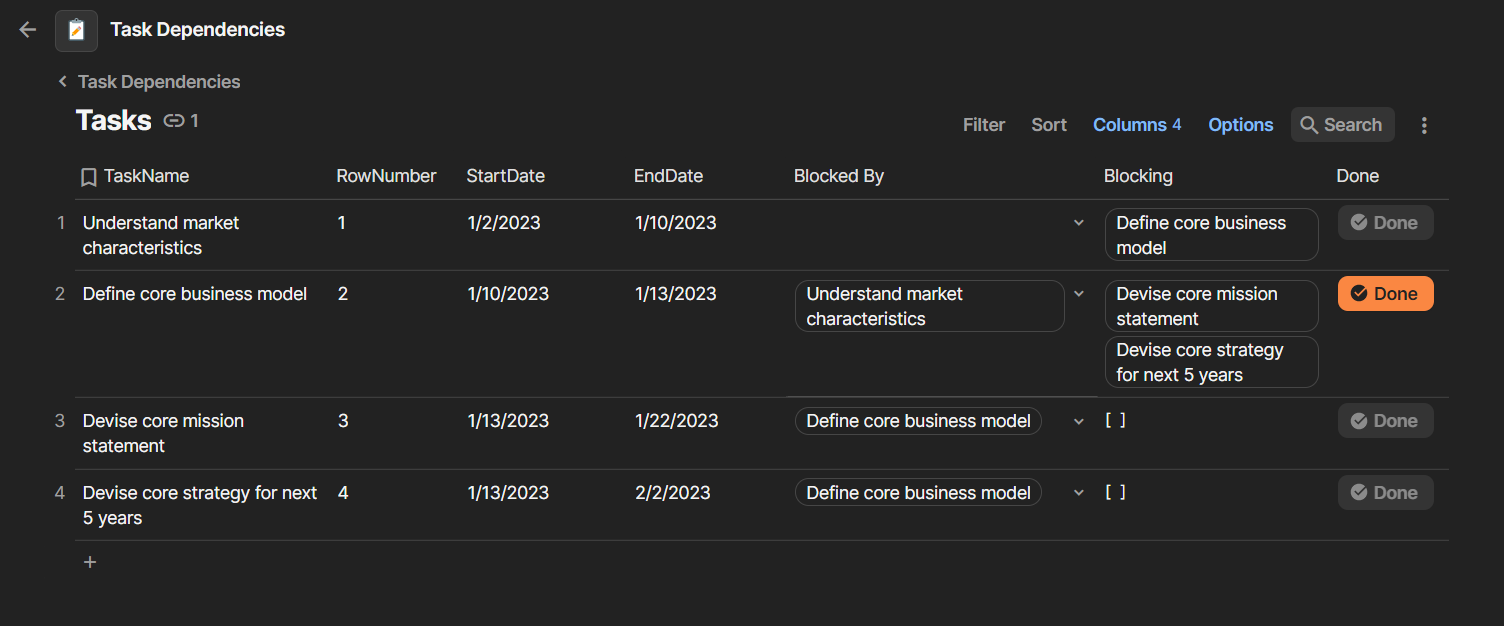Image resolution: width=1504 pixels, height=626 pixels.
Task: Open the three-dot more options menu
Action: click(x=1424, y=125)
